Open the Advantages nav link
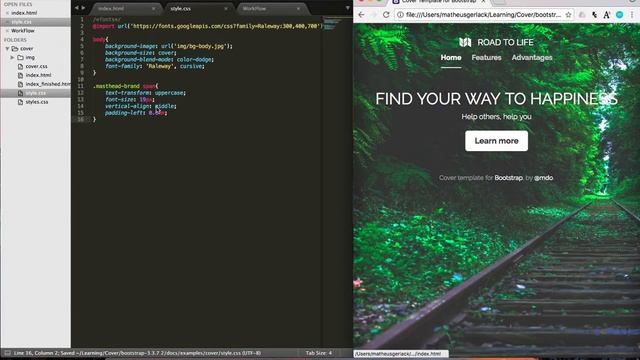The width and height of the screenshot is (640, 360). click(532, 58)
